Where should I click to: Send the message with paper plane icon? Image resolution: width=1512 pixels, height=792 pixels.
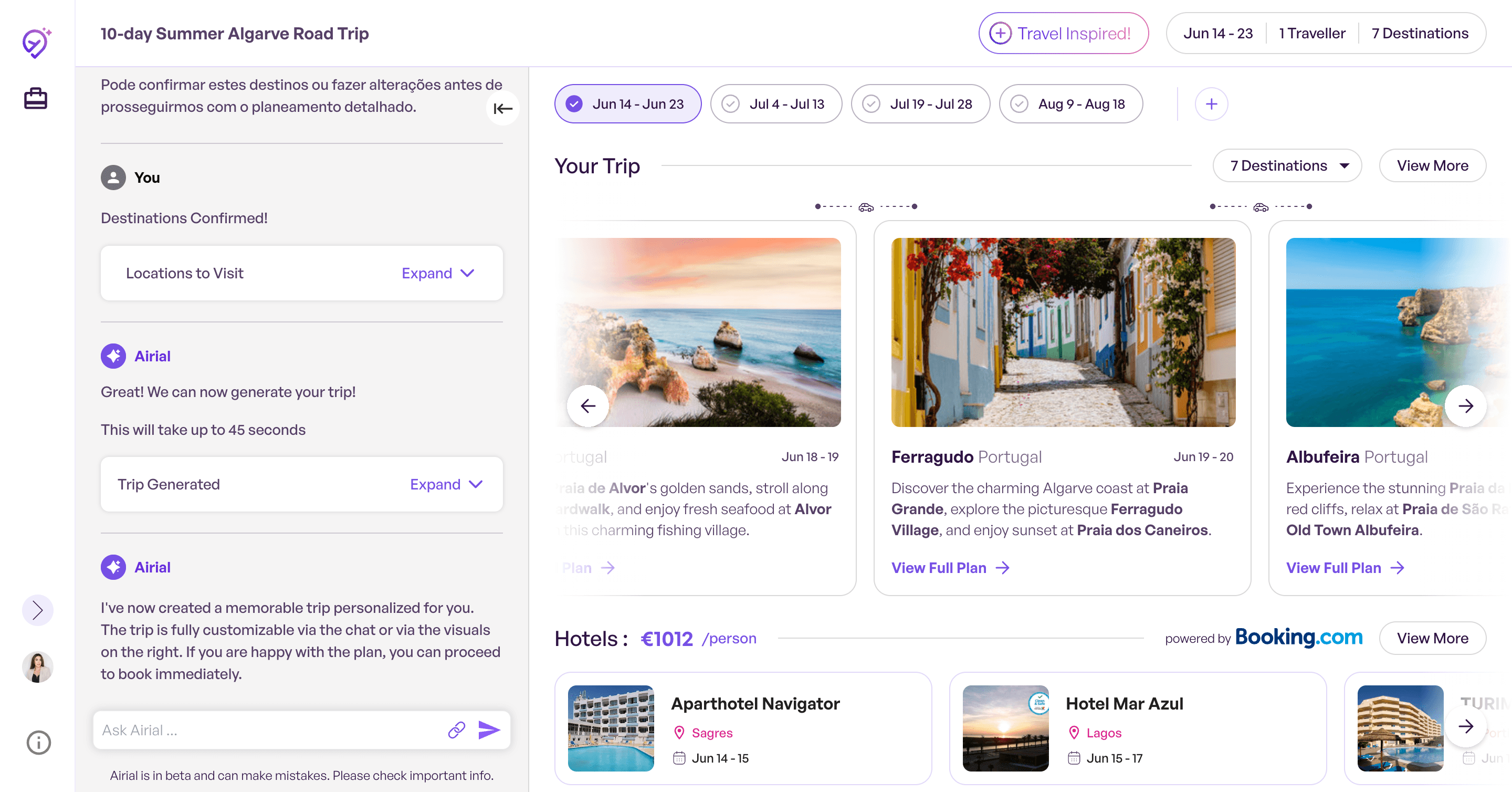click(x=489, y=730)
